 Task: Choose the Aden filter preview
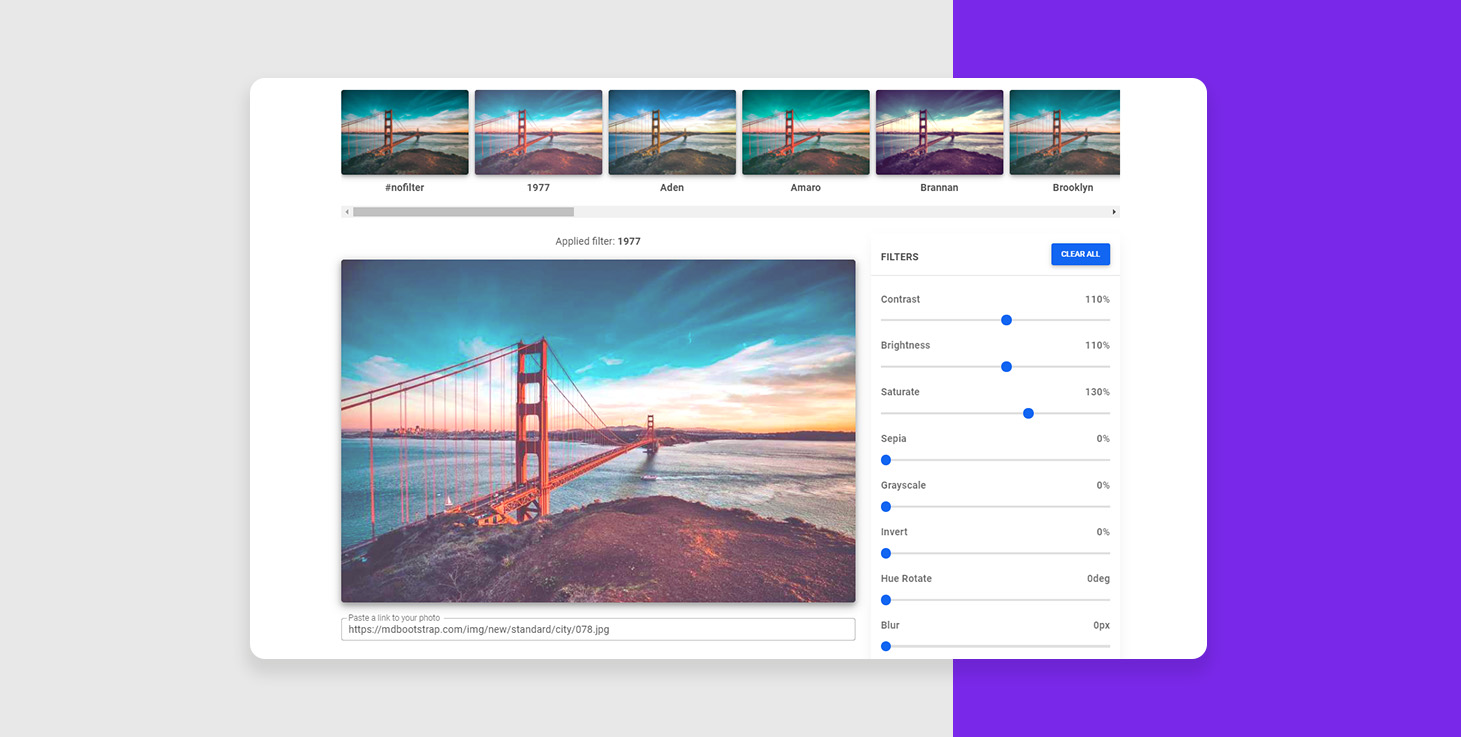click(x=672, y=132)
